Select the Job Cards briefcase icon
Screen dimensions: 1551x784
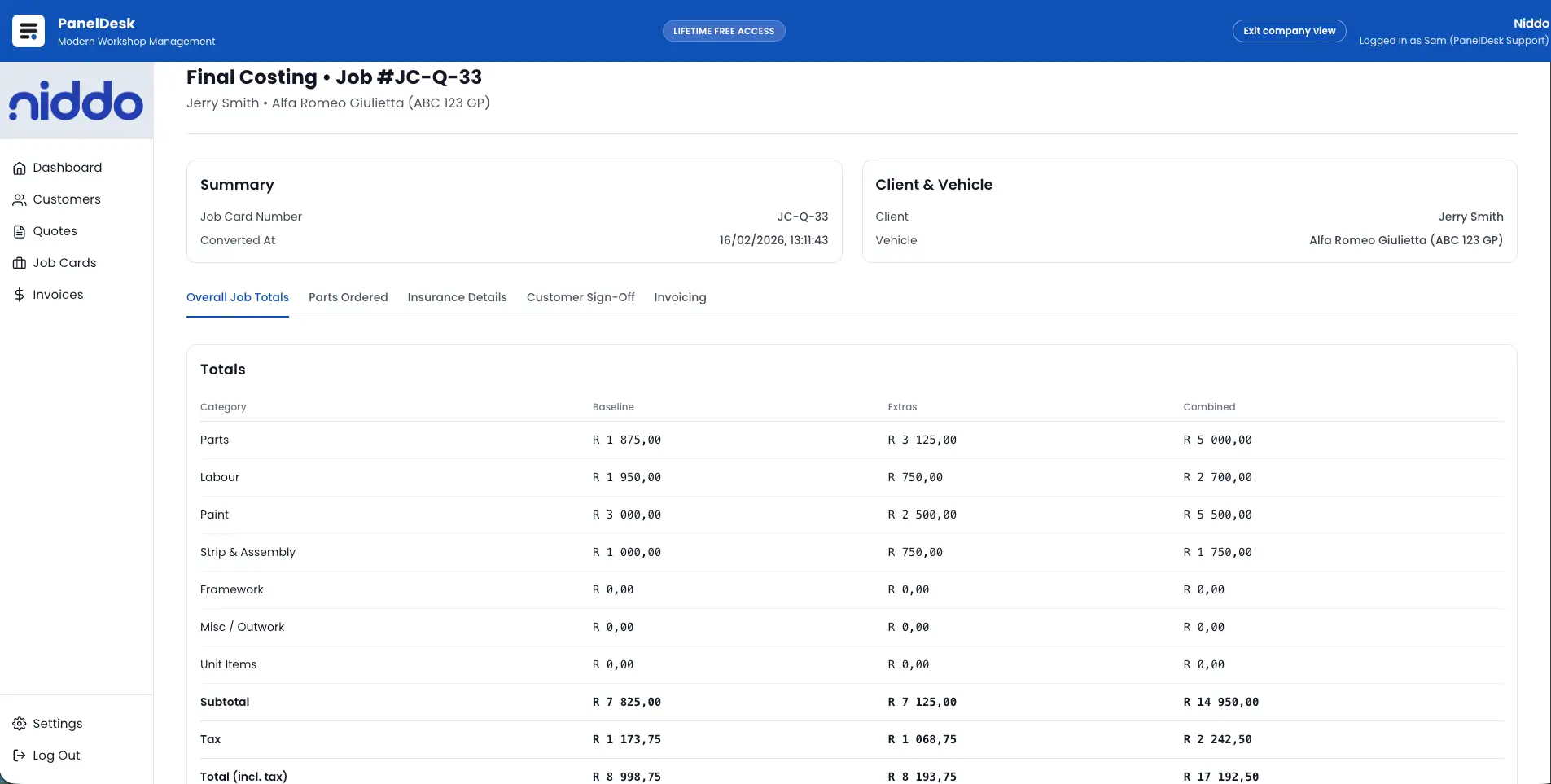click(x=20, y=262)
